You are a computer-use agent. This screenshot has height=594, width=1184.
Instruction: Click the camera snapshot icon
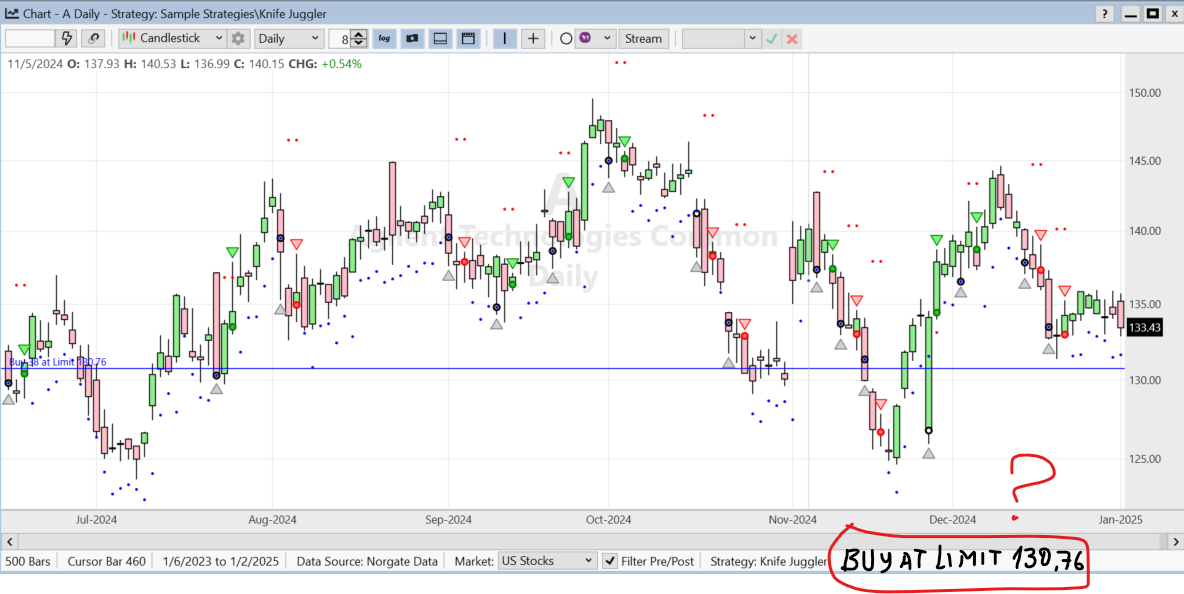(412, 39)
